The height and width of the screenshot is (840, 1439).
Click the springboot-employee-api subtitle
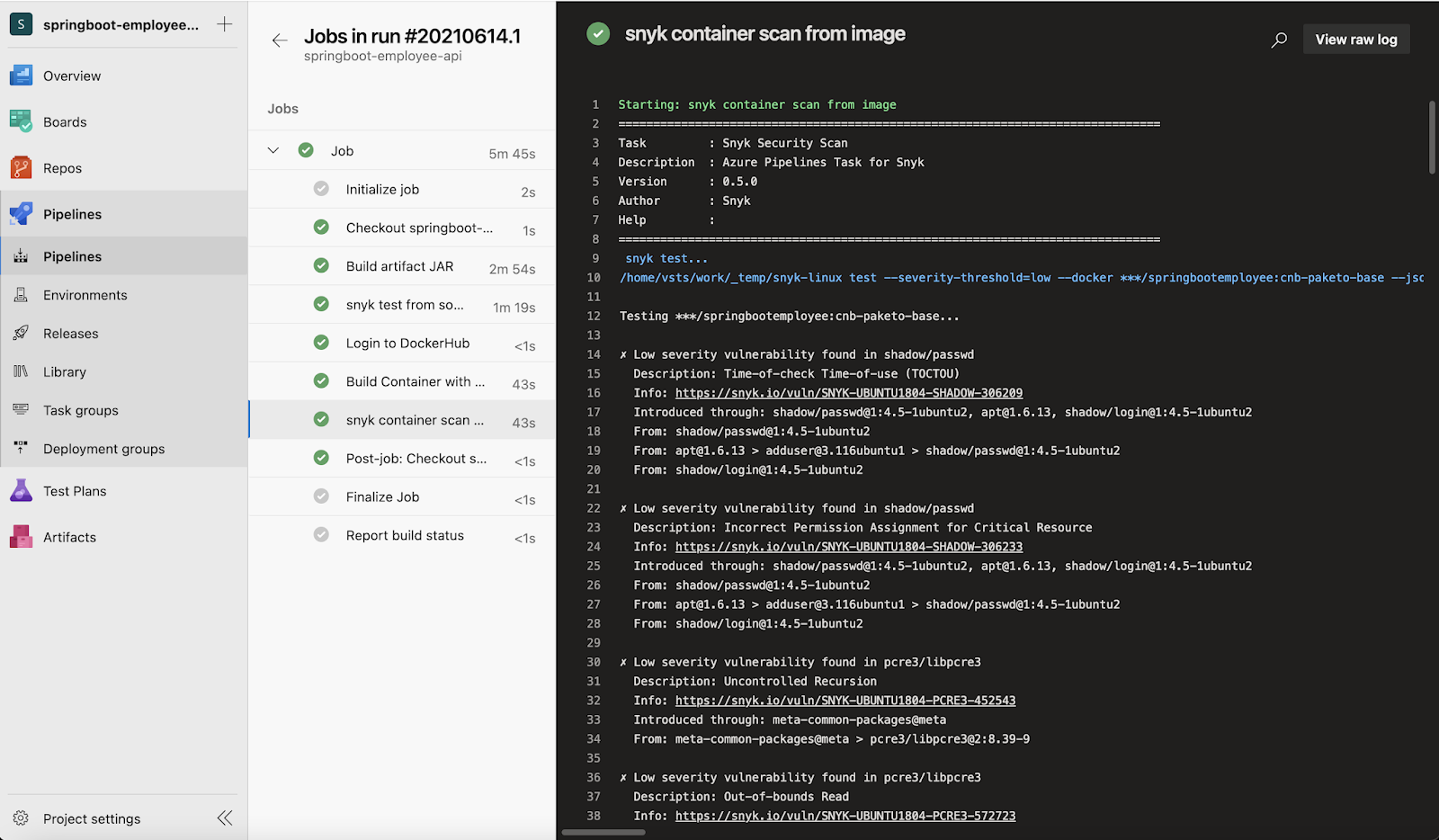[382, 56]
